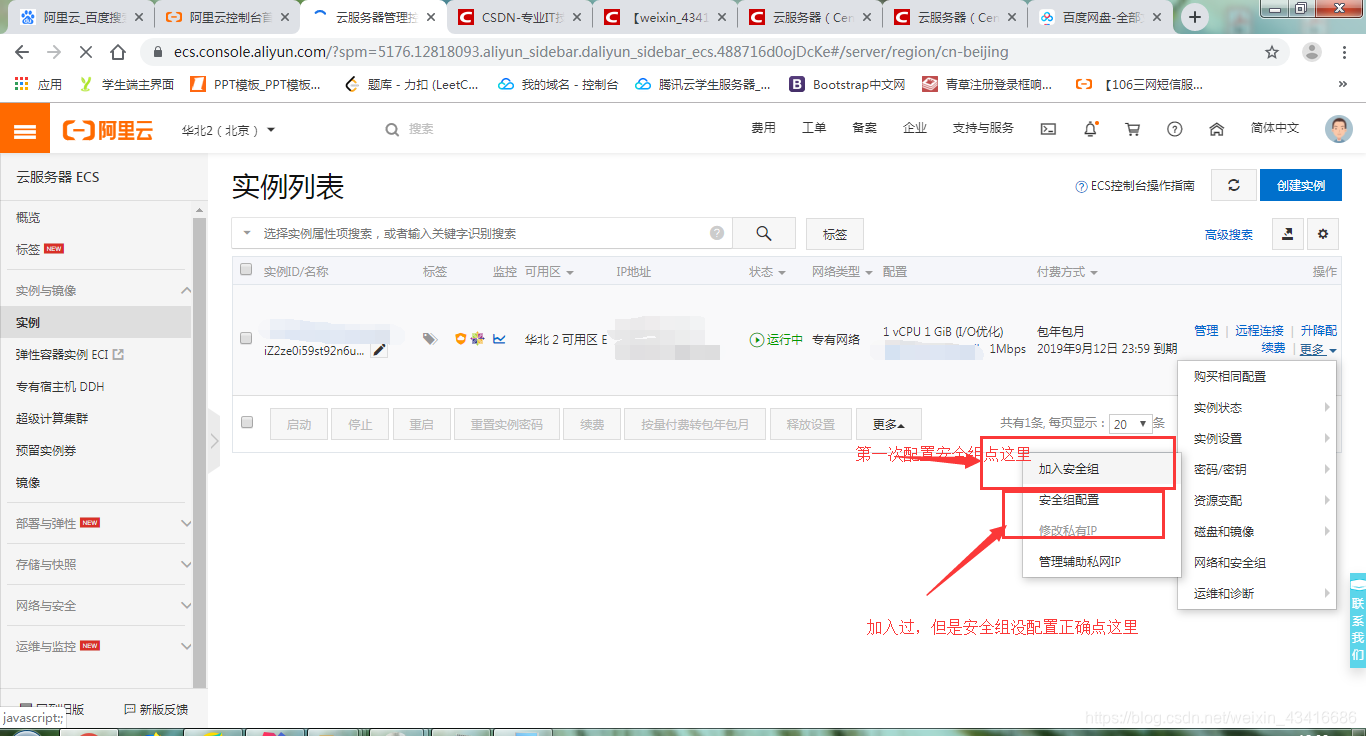Image resolution: width=1366 pixels, height=736 pixels.
Task: Open the 密码/密钥 submenu
Action: click(x=1257, y=470)
